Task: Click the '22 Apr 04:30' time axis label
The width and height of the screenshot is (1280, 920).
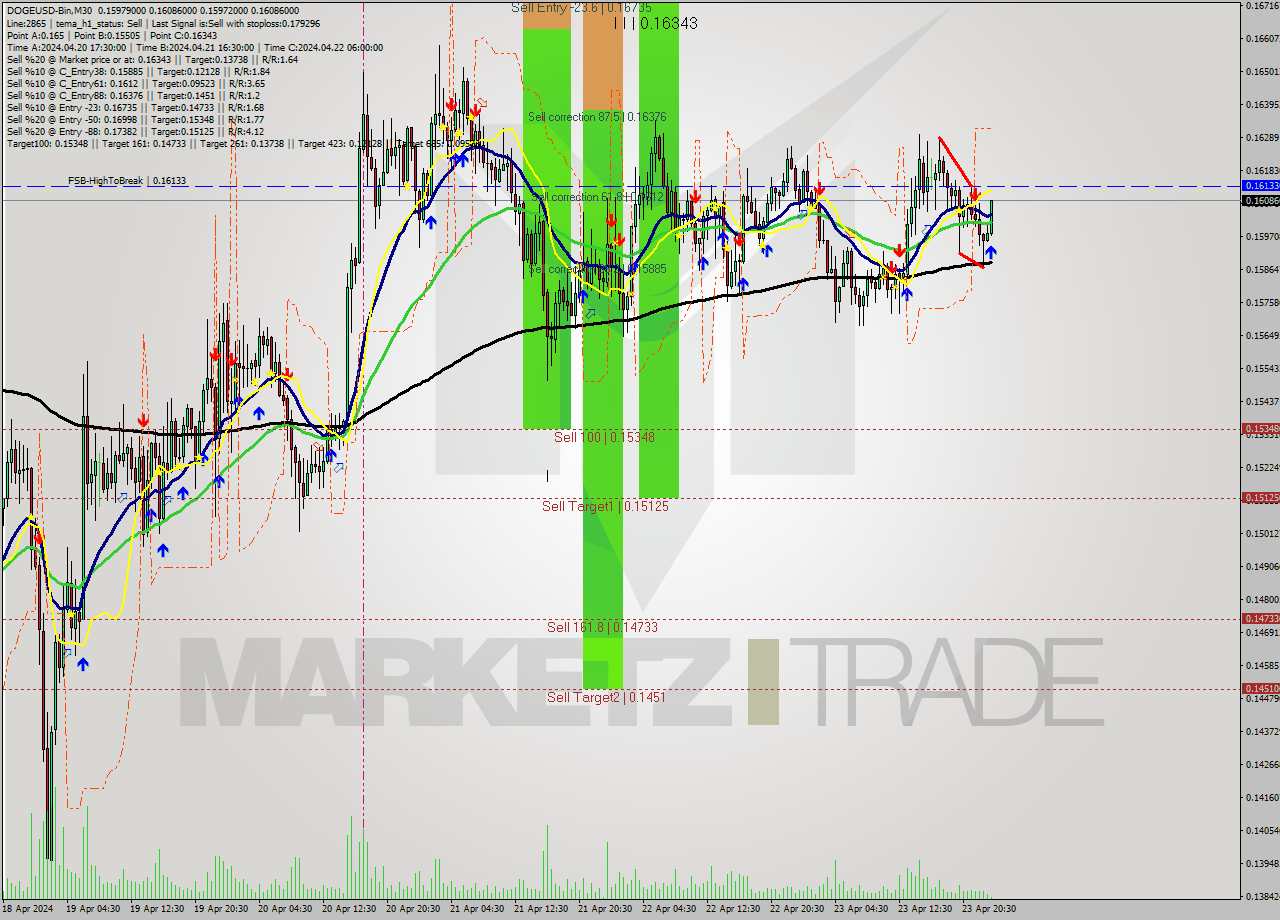Action: click(669, 909)
